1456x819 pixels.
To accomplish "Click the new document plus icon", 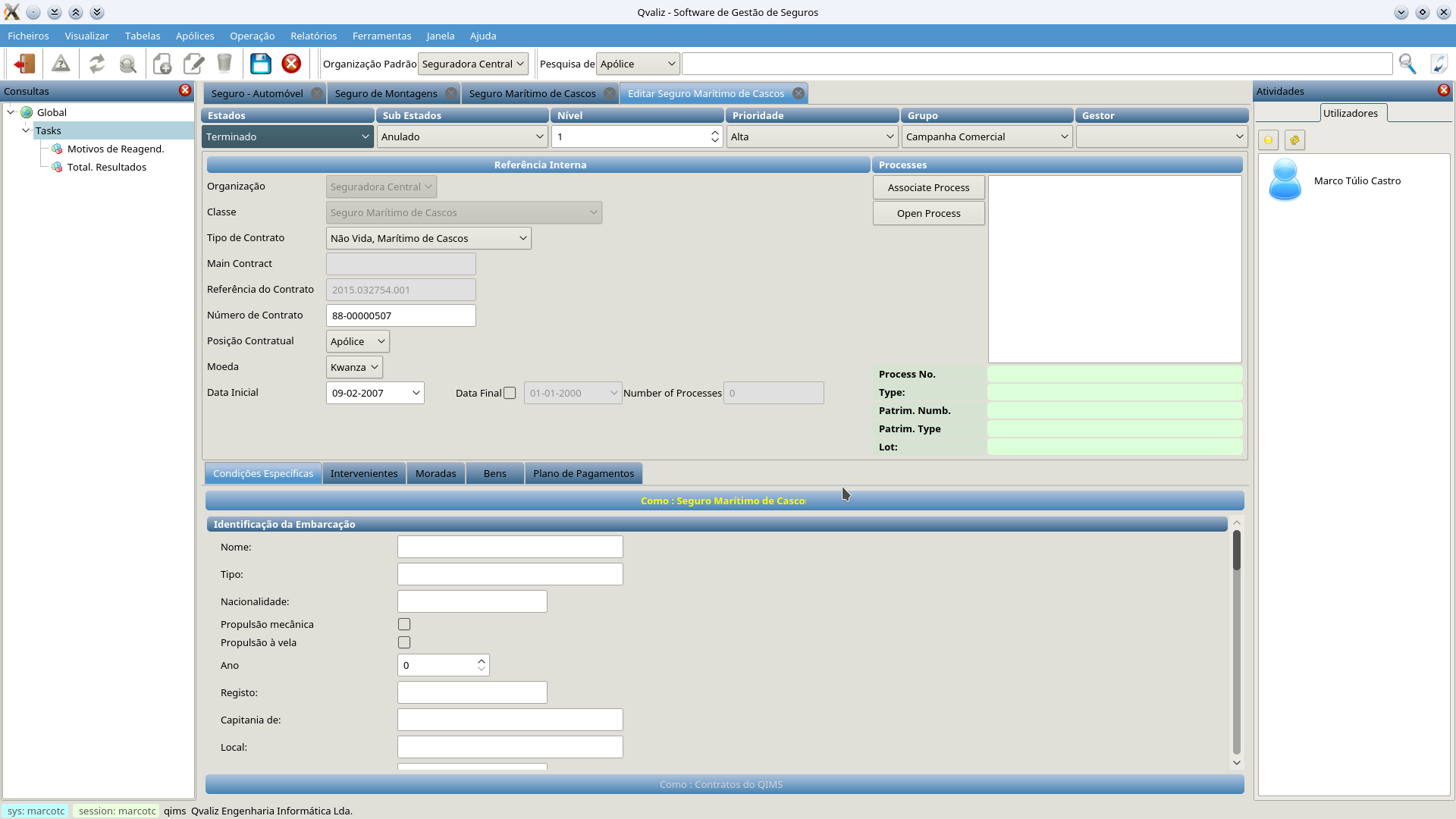I will coord(162,64).
